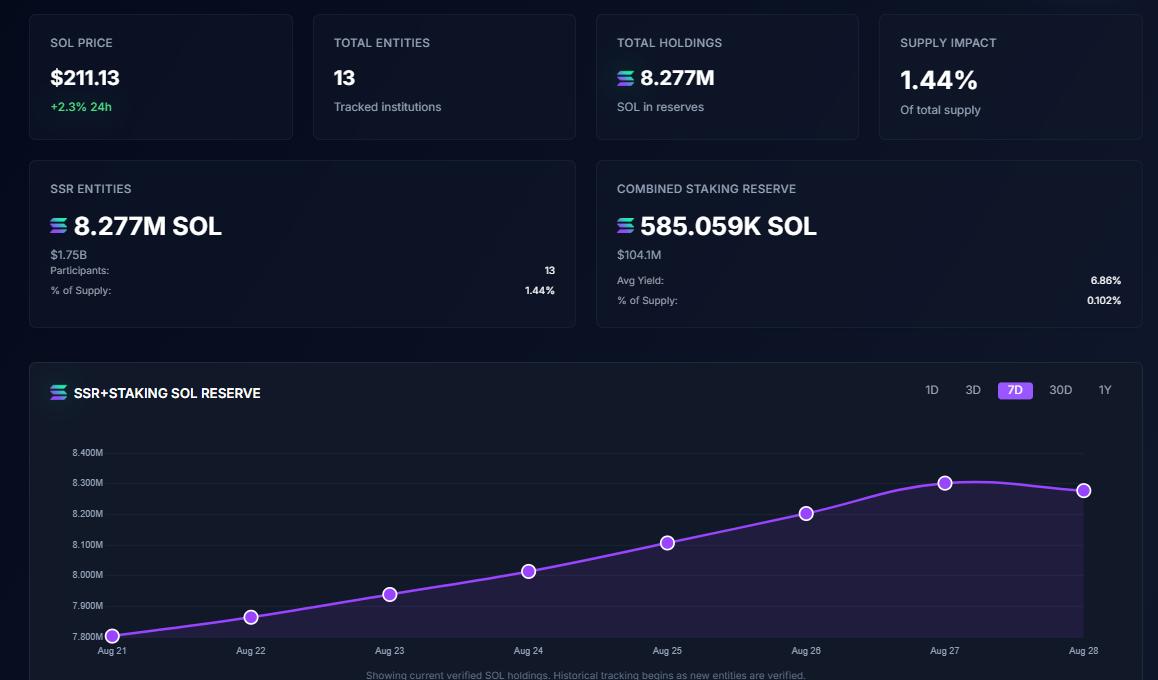1158x680 pixels.
Task: Switch chart to 1Y view
Action: (x=1105, y=390)
